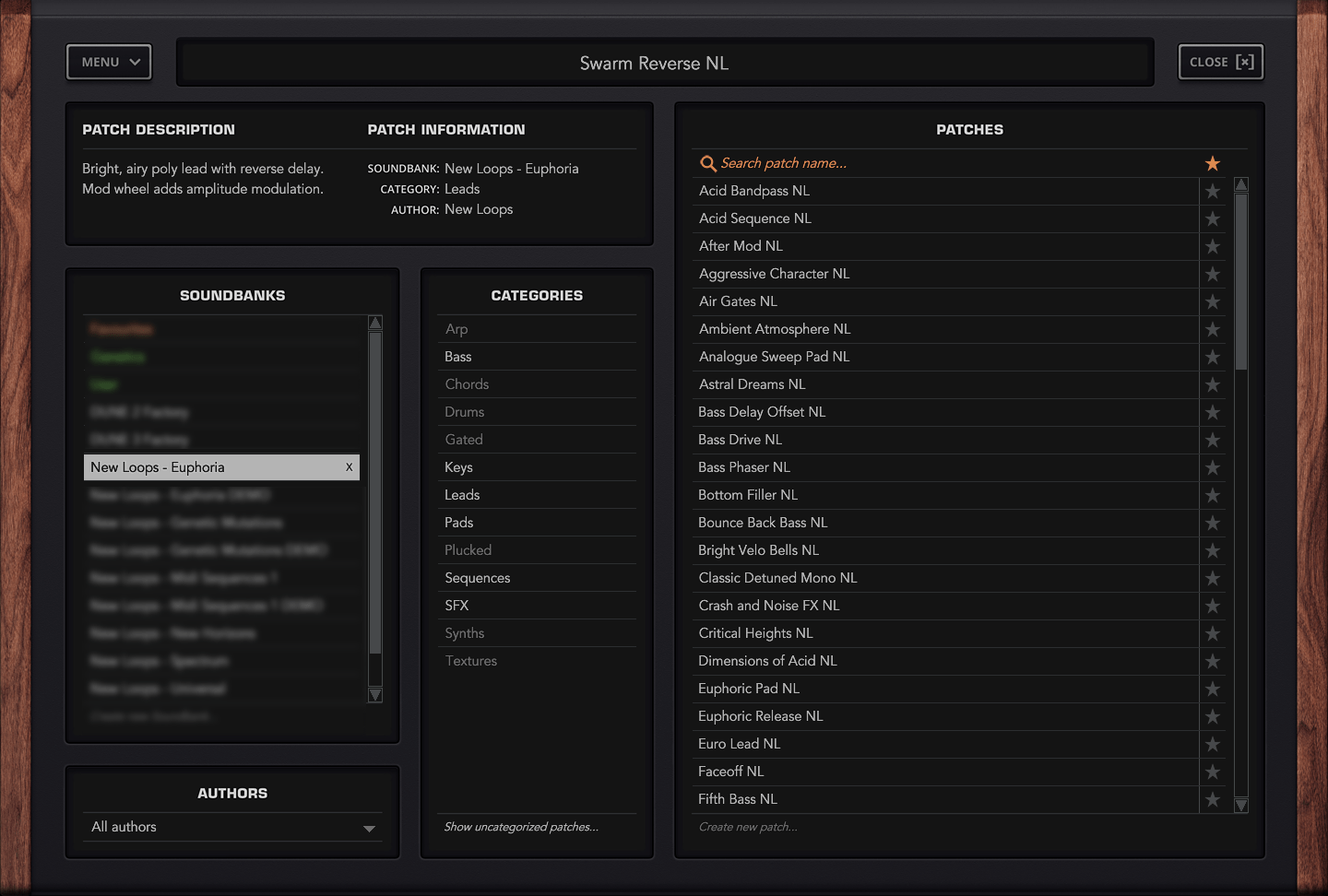This screenshot has width=1328, height=896.
Task: Click the search magnifying glass icon
Action: point(707,163)
